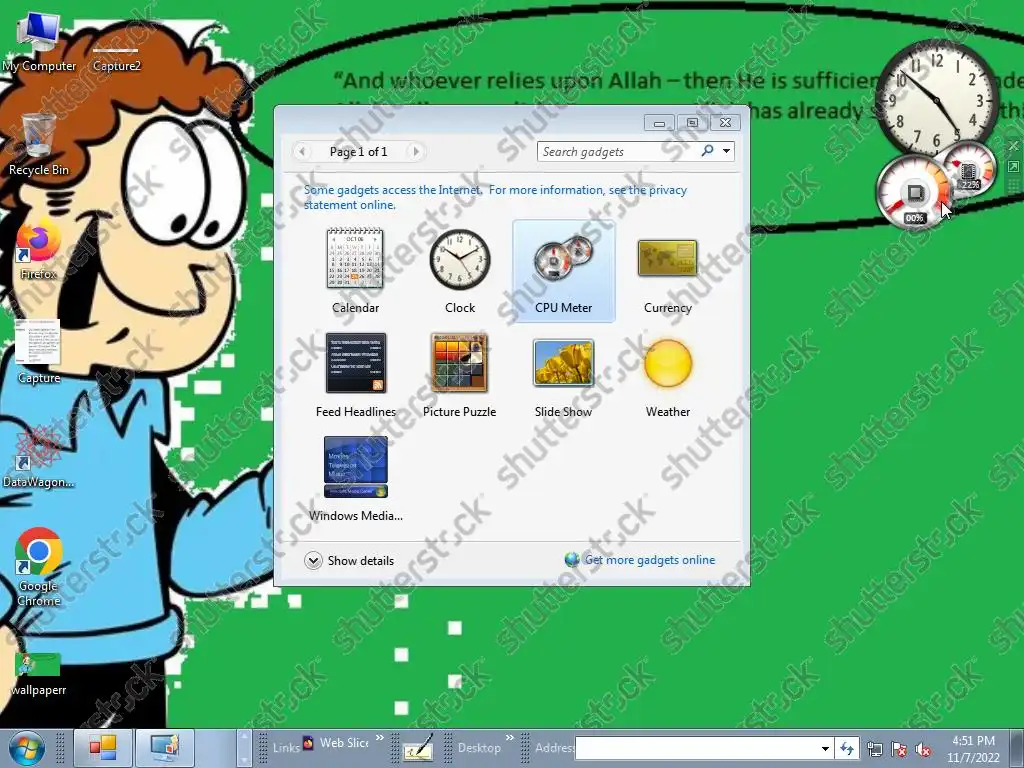Click the desktop analog clock gadget

click(x=938, y=98)
